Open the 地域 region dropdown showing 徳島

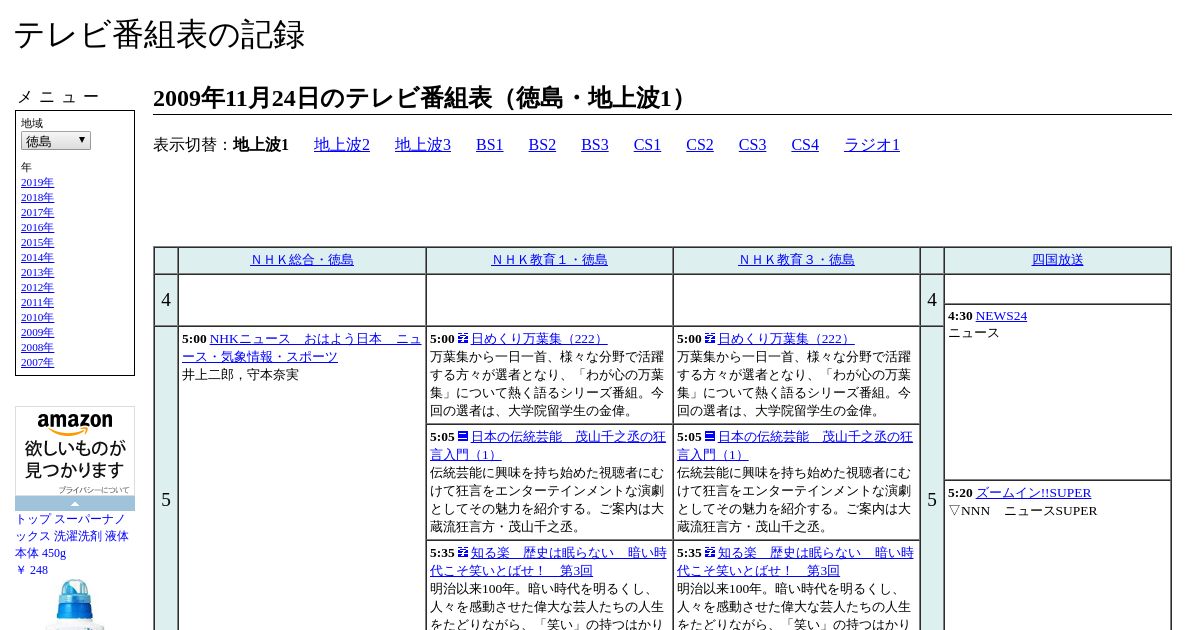click(56, 141)
